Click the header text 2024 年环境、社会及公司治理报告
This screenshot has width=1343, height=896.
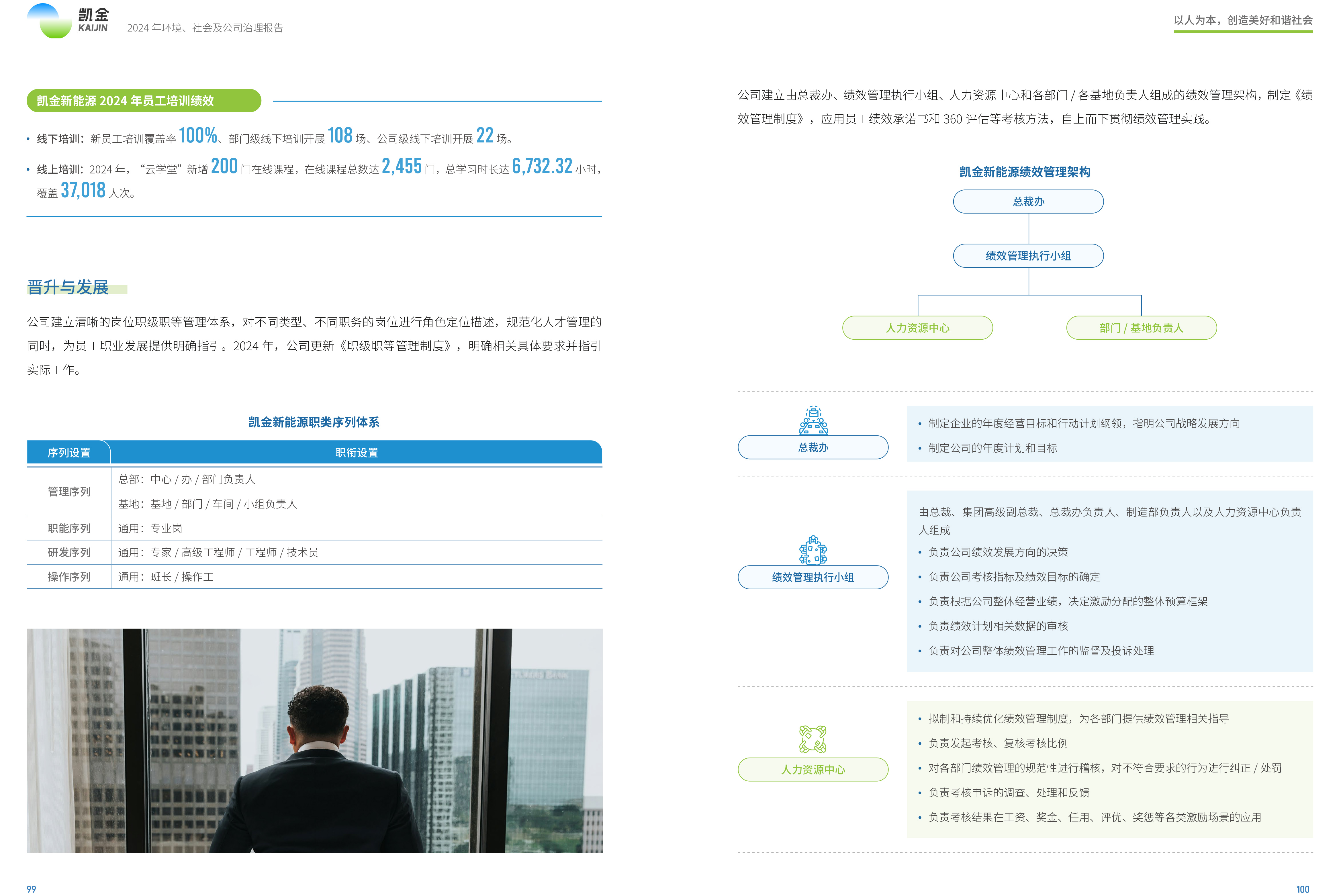[205, 28]
